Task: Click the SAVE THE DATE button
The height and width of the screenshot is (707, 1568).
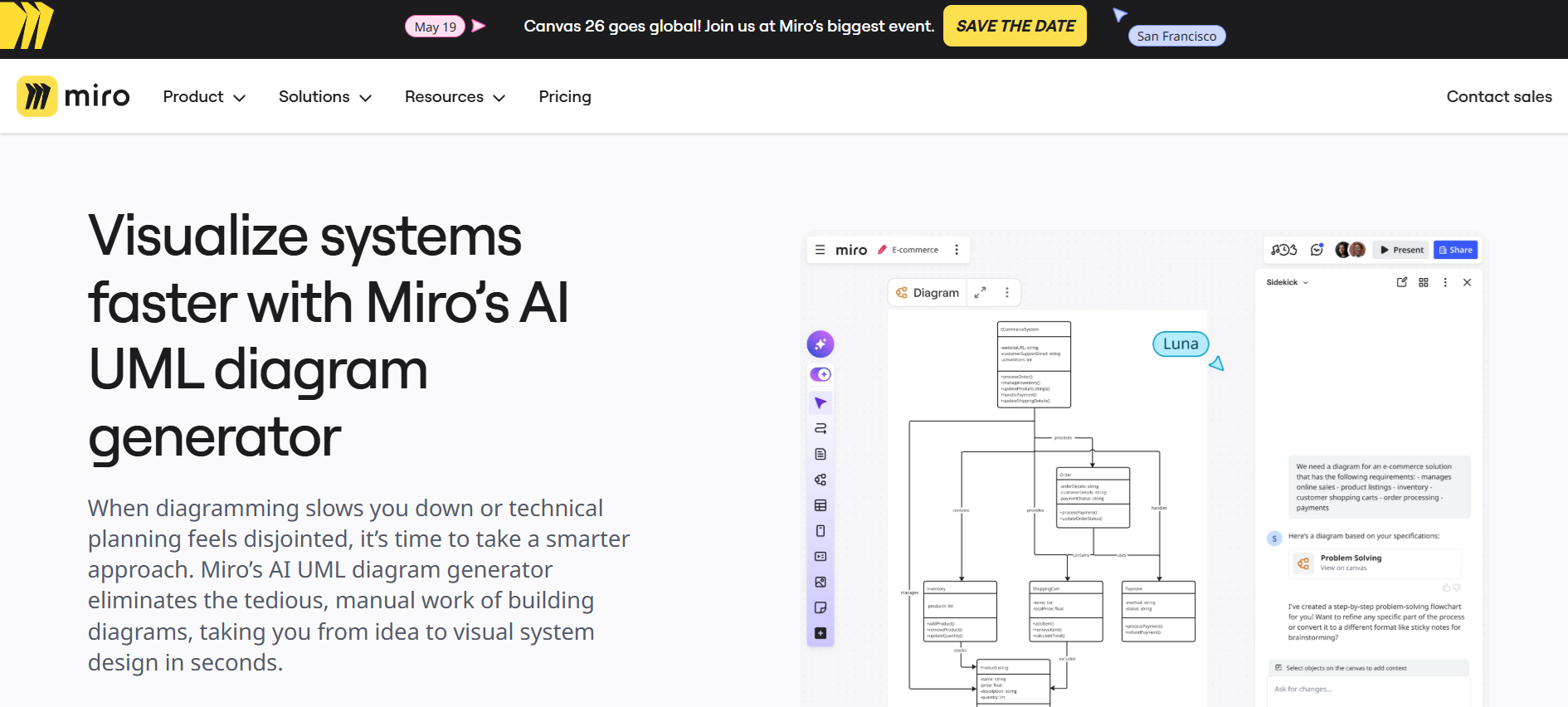Action: (x=1015, y=26)
